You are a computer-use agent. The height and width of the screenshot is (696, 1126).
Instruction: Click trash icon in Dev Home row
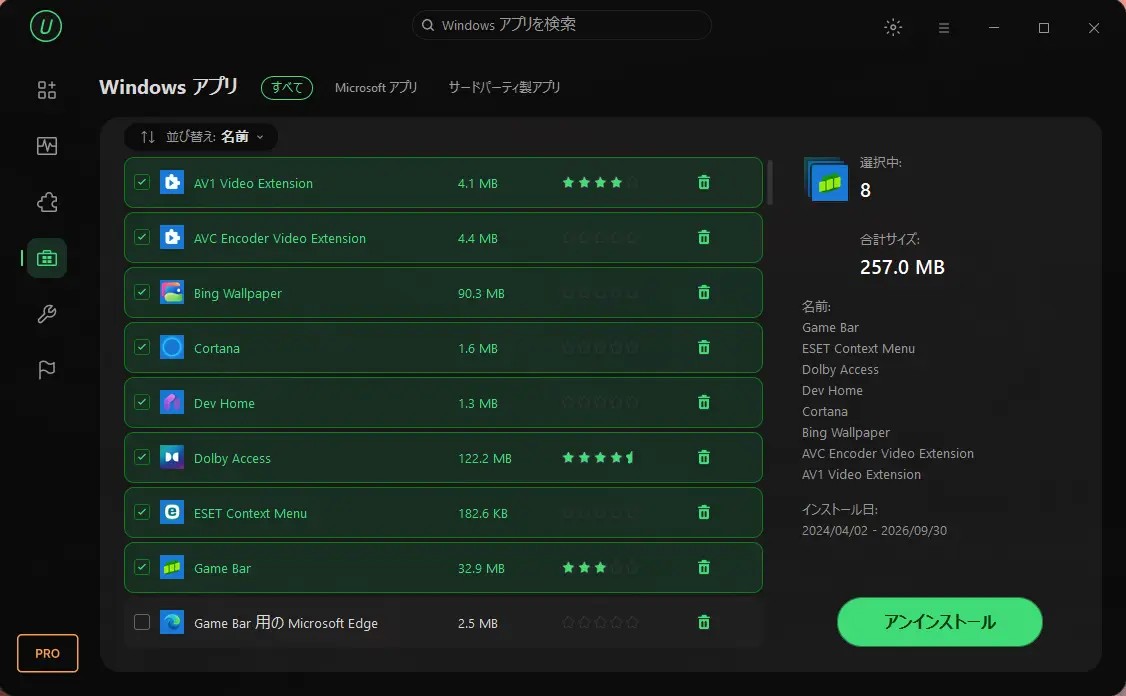(x=704, y=402)
